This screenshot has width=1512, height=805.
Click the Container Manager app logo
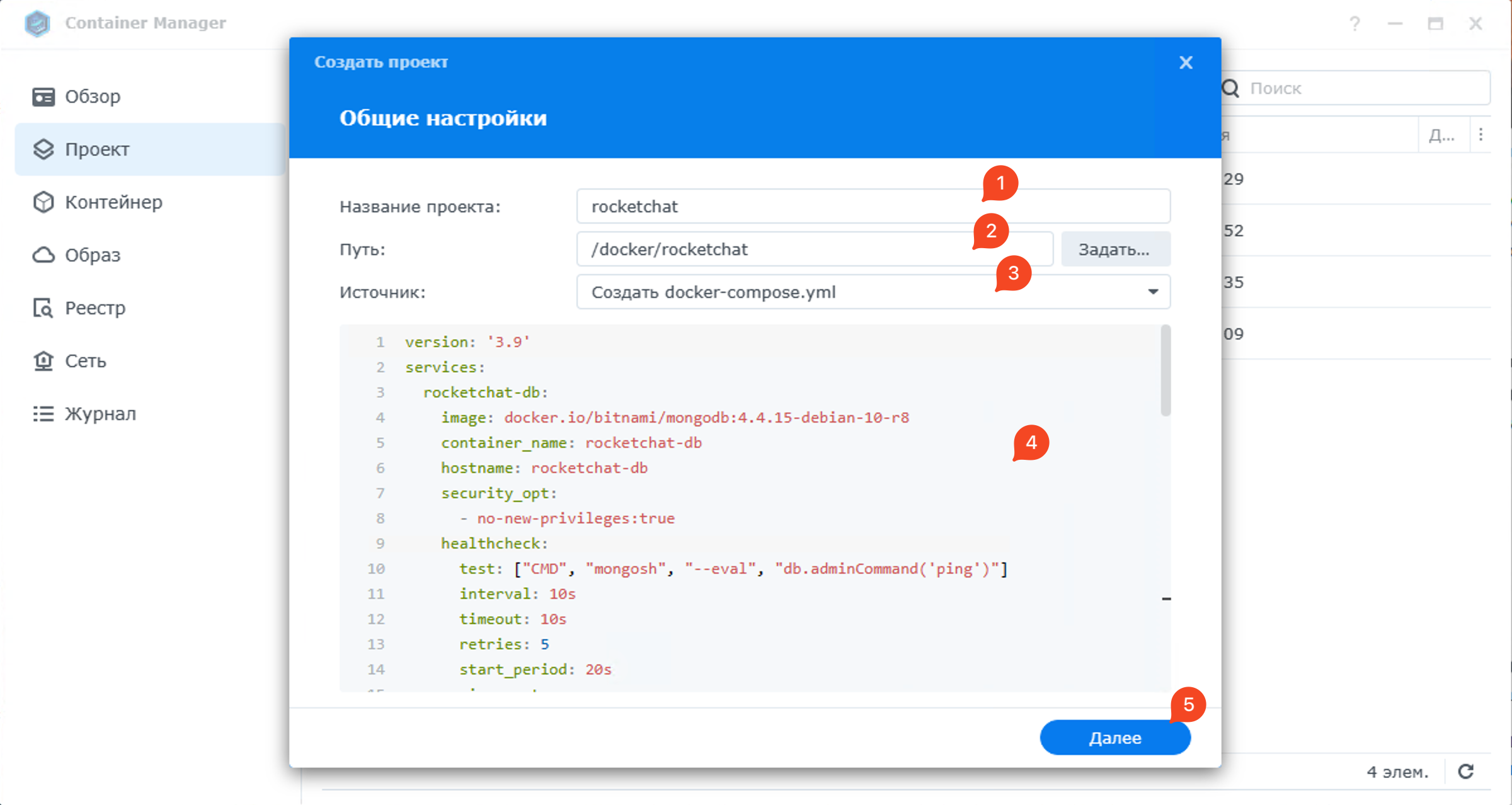pyautogui.click(x=37, y=23)
